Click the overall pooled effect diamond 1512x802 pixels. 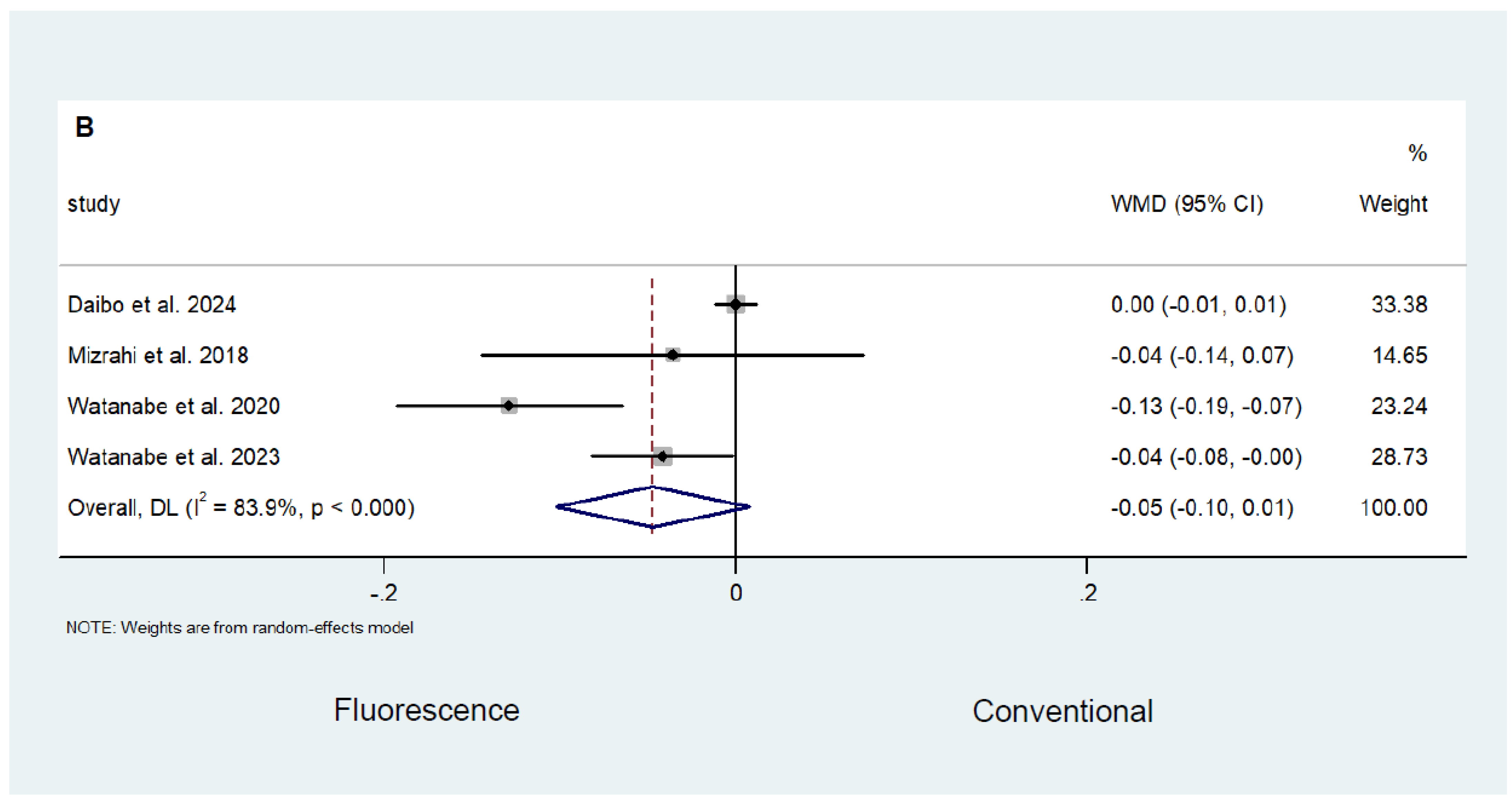(x=653, y=507)
